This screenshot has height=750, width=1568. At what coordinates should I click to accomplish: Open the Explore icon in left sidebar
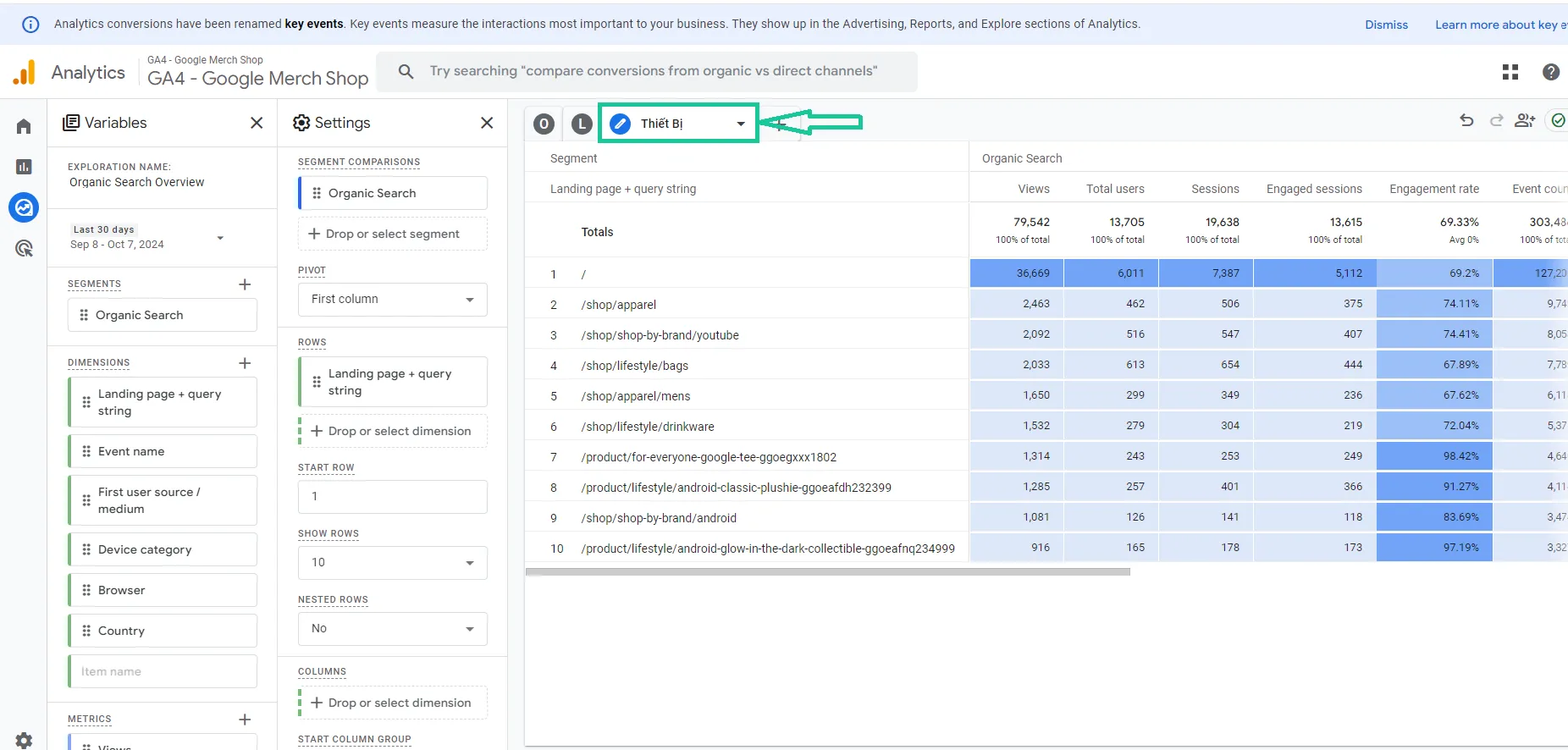24,207
